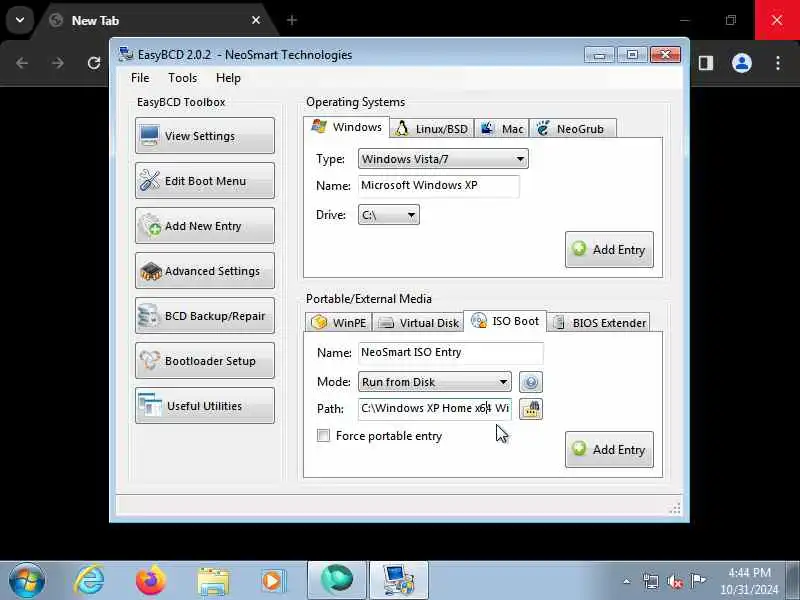Open Windows Media Player from the taskbar
Image resolution: width=800 pixels, height=600 pixels.
click(273, 581)
